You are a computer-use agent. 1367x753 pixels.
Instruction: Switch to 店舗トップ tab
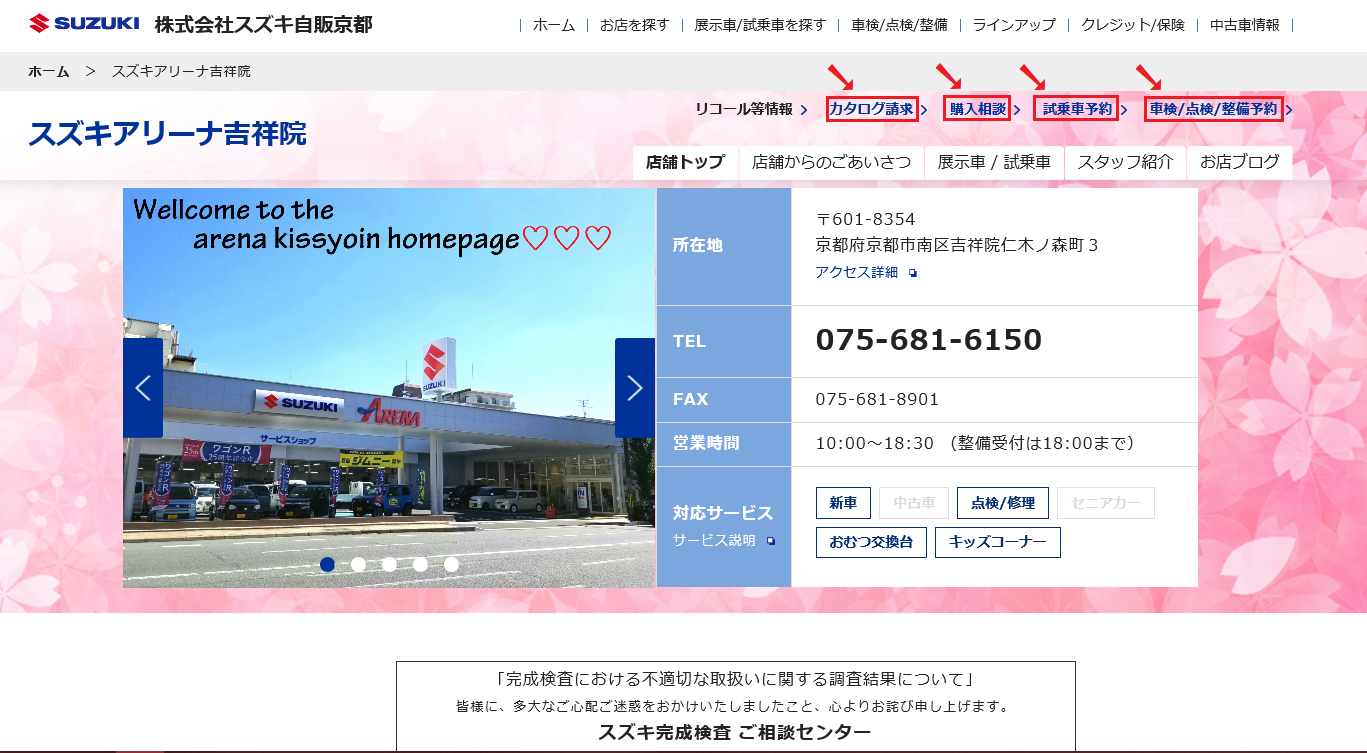click(685, 162)
